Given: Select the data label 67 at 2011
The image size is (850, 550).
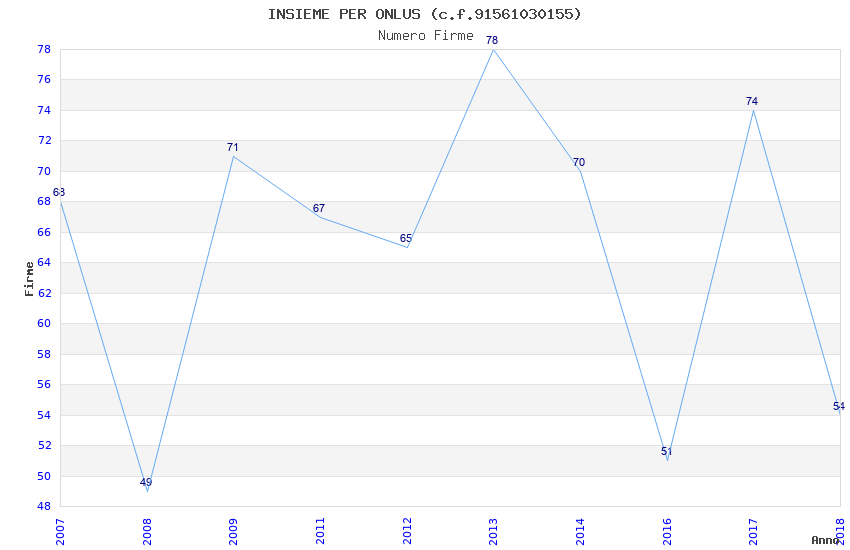Looking at the screenshot, I should click(x=319, y=209).
